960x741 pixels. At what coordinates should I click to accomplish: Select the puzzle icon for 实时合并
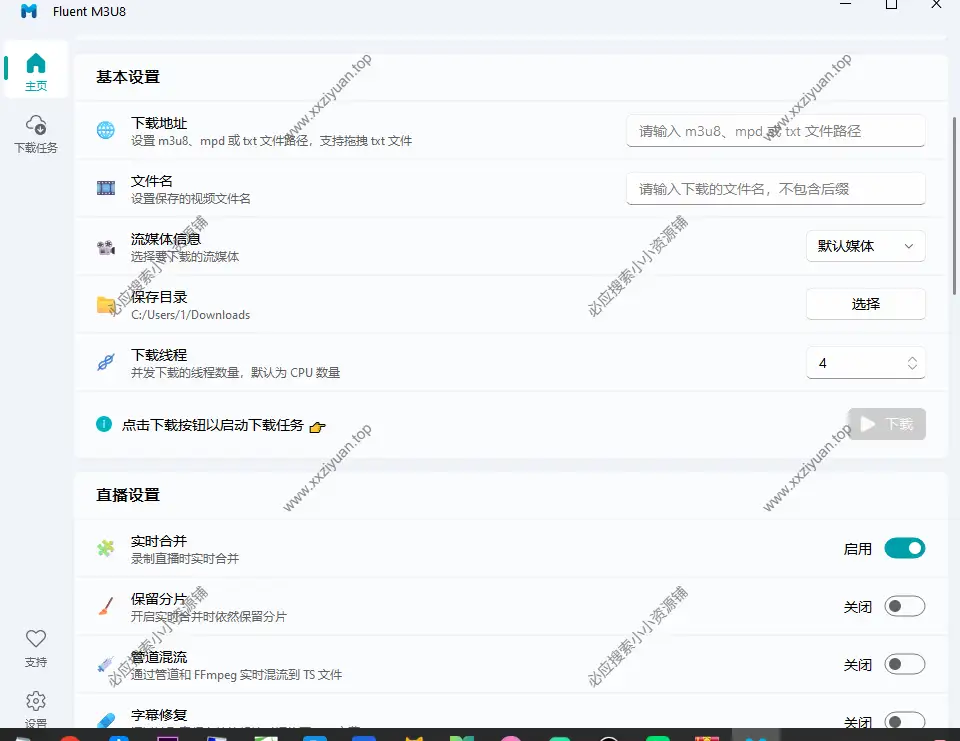105,548
